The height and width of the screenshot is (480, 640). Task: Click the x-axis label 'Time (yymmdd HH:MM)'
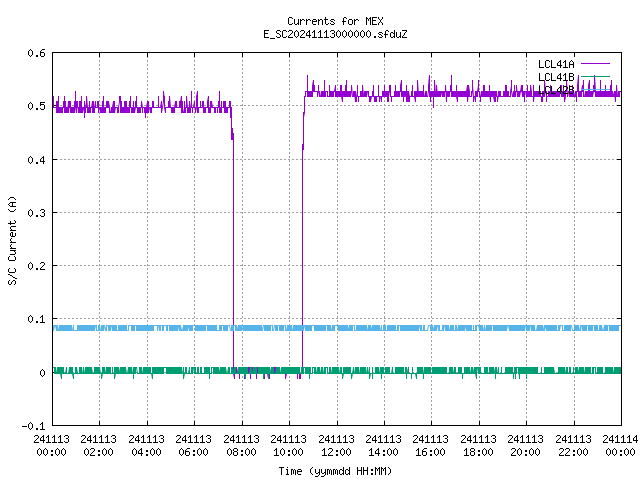[x=335, y=471]
